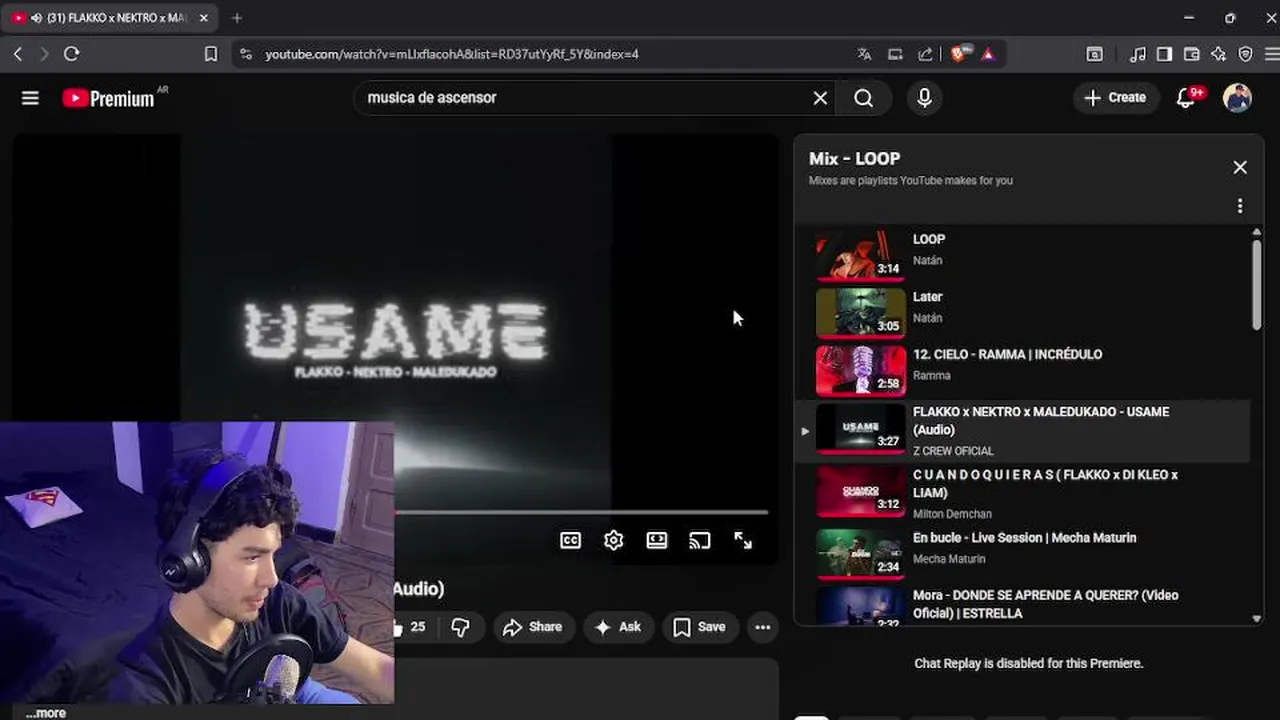Screen dimensions: 1280x720
Task: Bookmark this page
Action: [210, 54]
